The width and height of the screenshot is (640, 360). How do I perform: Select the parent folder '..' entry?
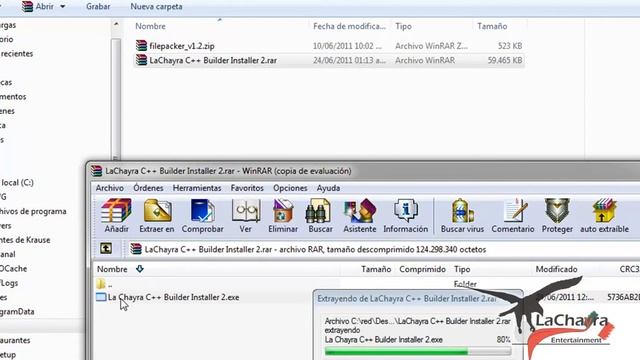[105, 284]
